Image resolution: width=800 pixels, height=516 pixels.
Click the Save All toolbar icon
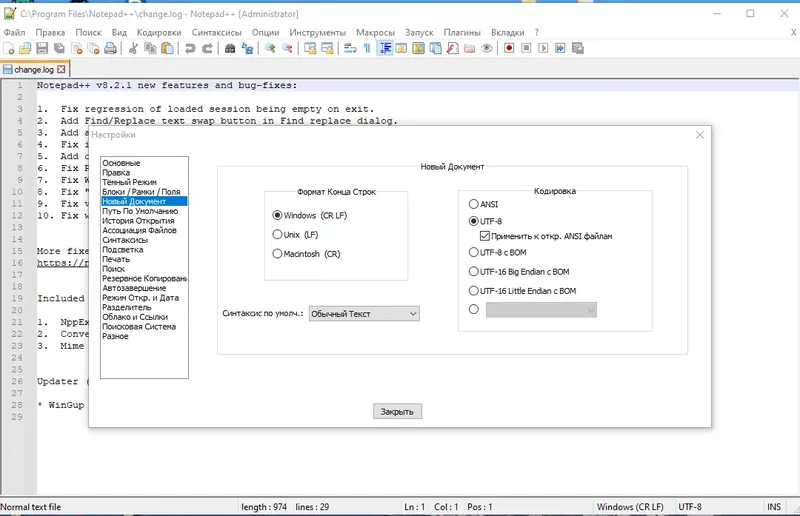[59, 48]
